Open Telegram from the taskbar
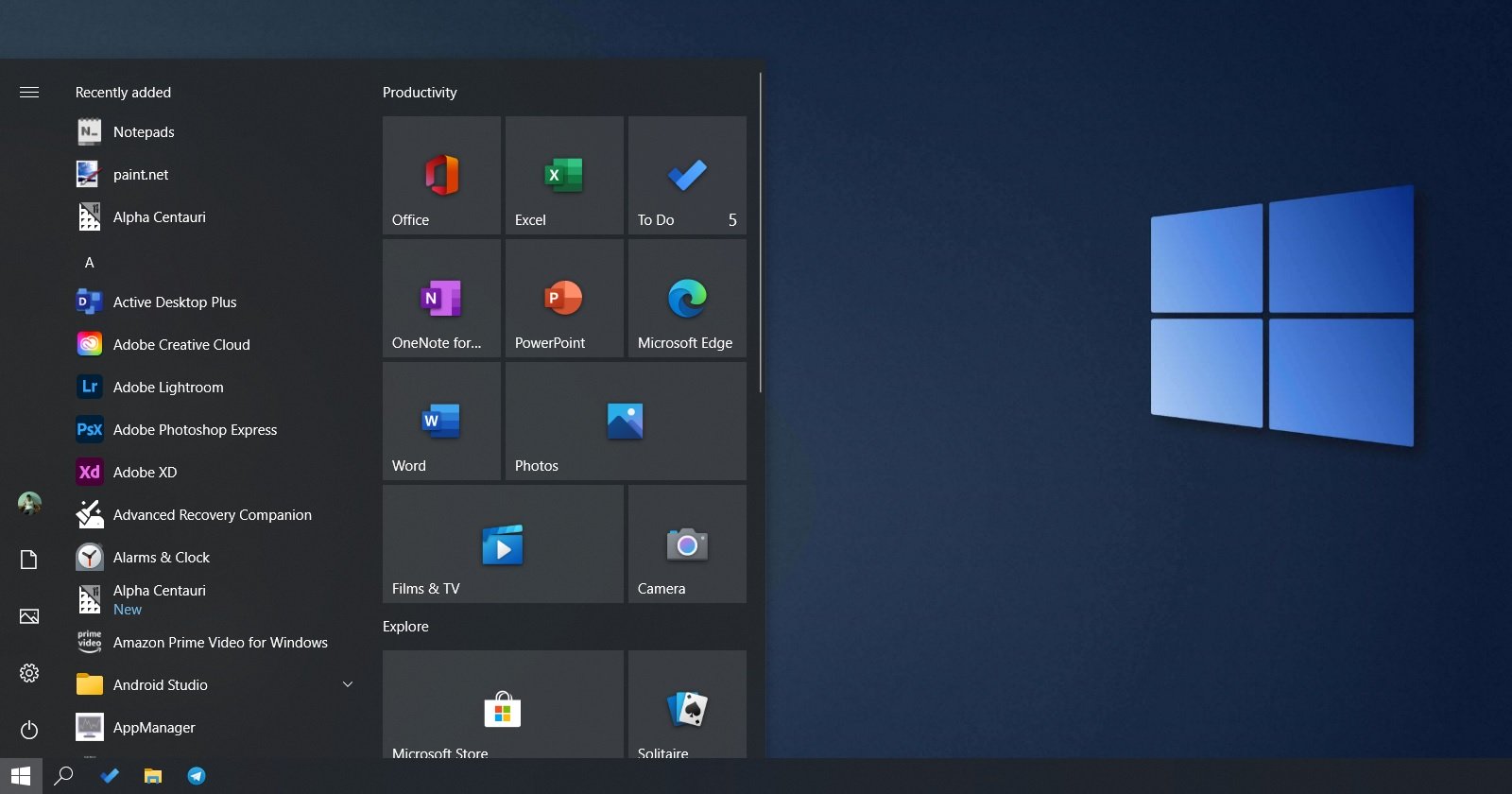This screenshot has height=794, width=1512. (197, 776)
